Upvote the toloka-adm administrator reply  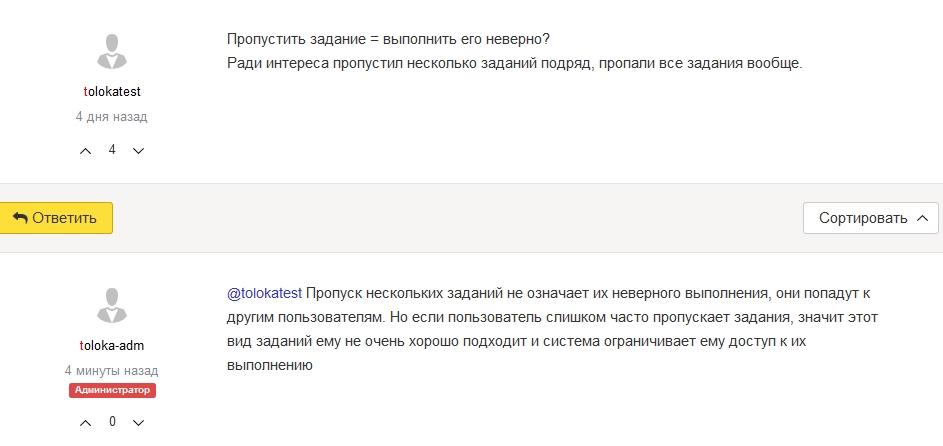(x=85, y=423)
